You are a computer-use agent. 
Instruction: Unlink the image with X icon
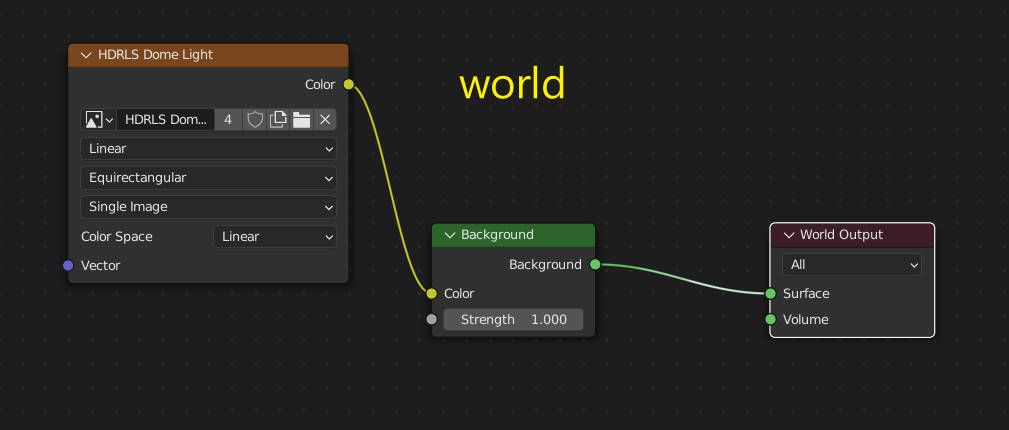[325, 120]
